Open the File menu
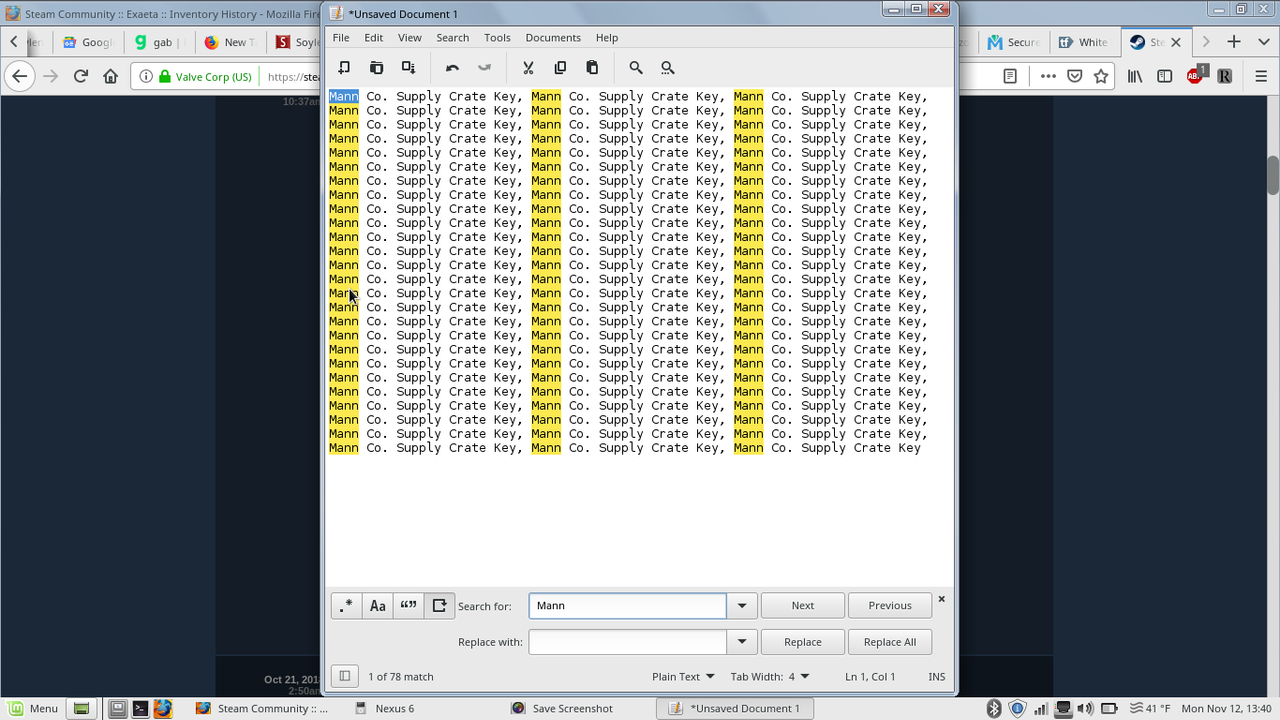 tap(341, 37)
